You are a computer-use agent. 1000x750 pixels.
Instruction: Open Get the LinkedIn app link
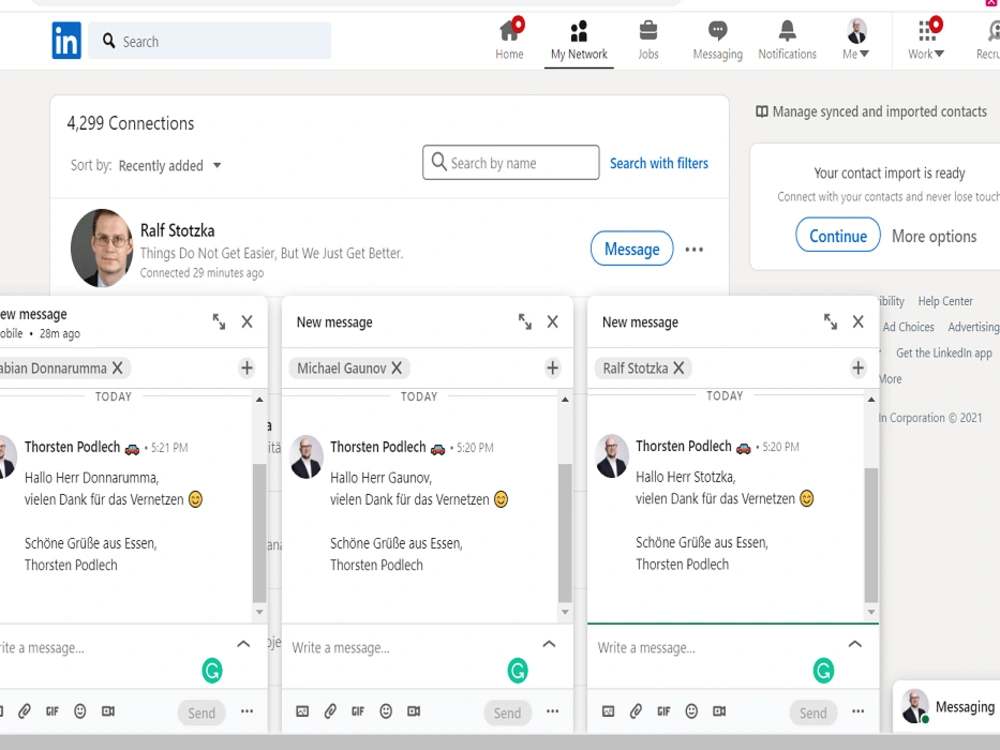pyautogui.click(x=944, y=353)
